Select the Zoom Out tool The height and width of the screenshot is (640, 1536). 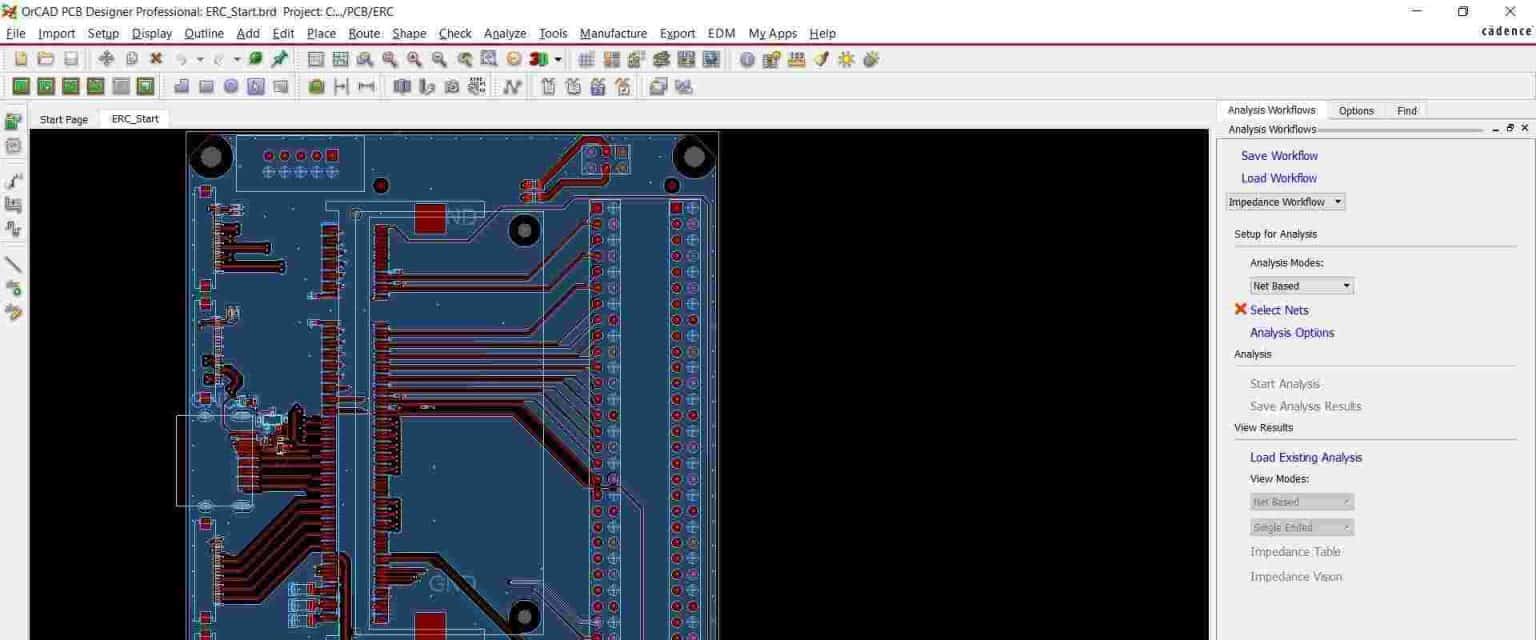click(x=439, y=60)
